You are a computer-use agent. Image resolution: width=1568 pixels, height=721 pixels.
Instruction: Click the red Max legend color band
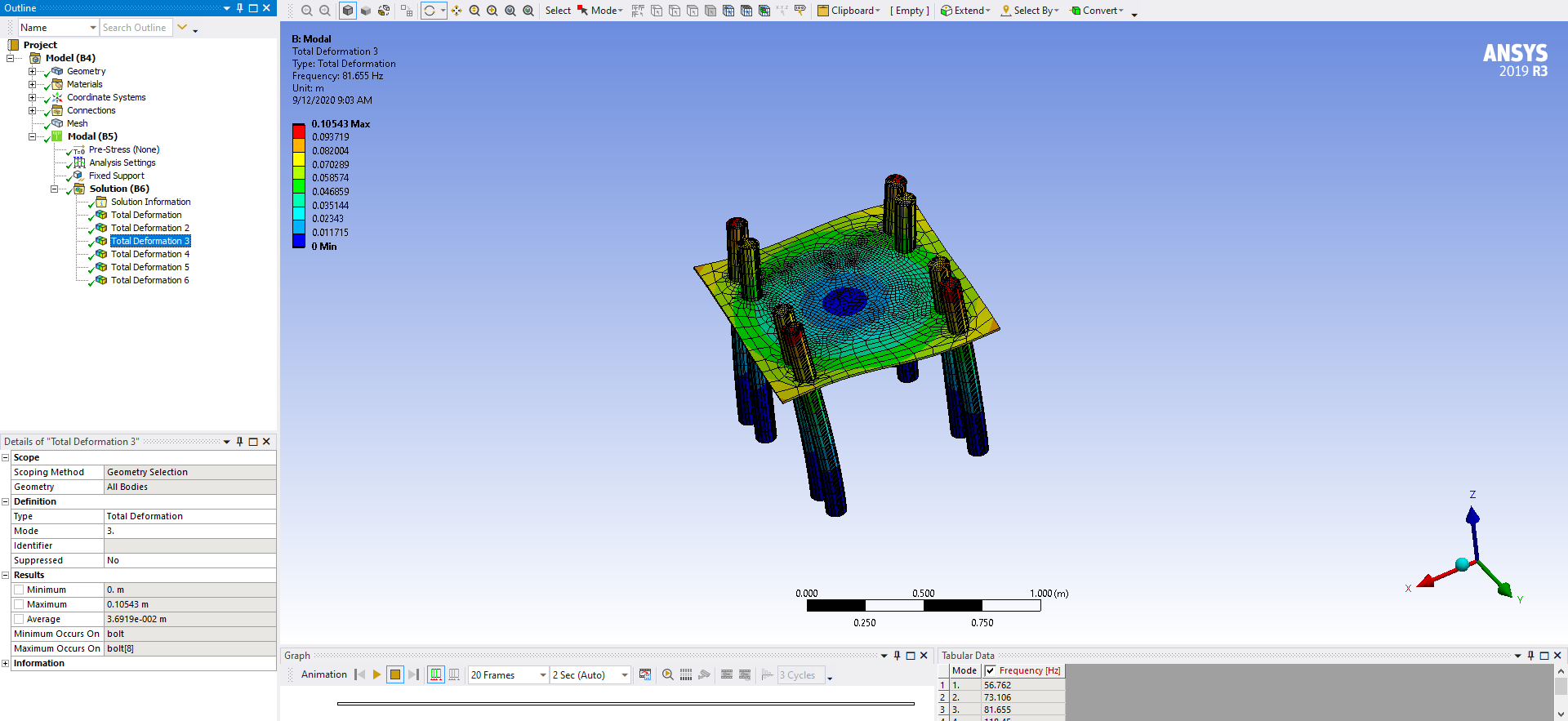299,131
